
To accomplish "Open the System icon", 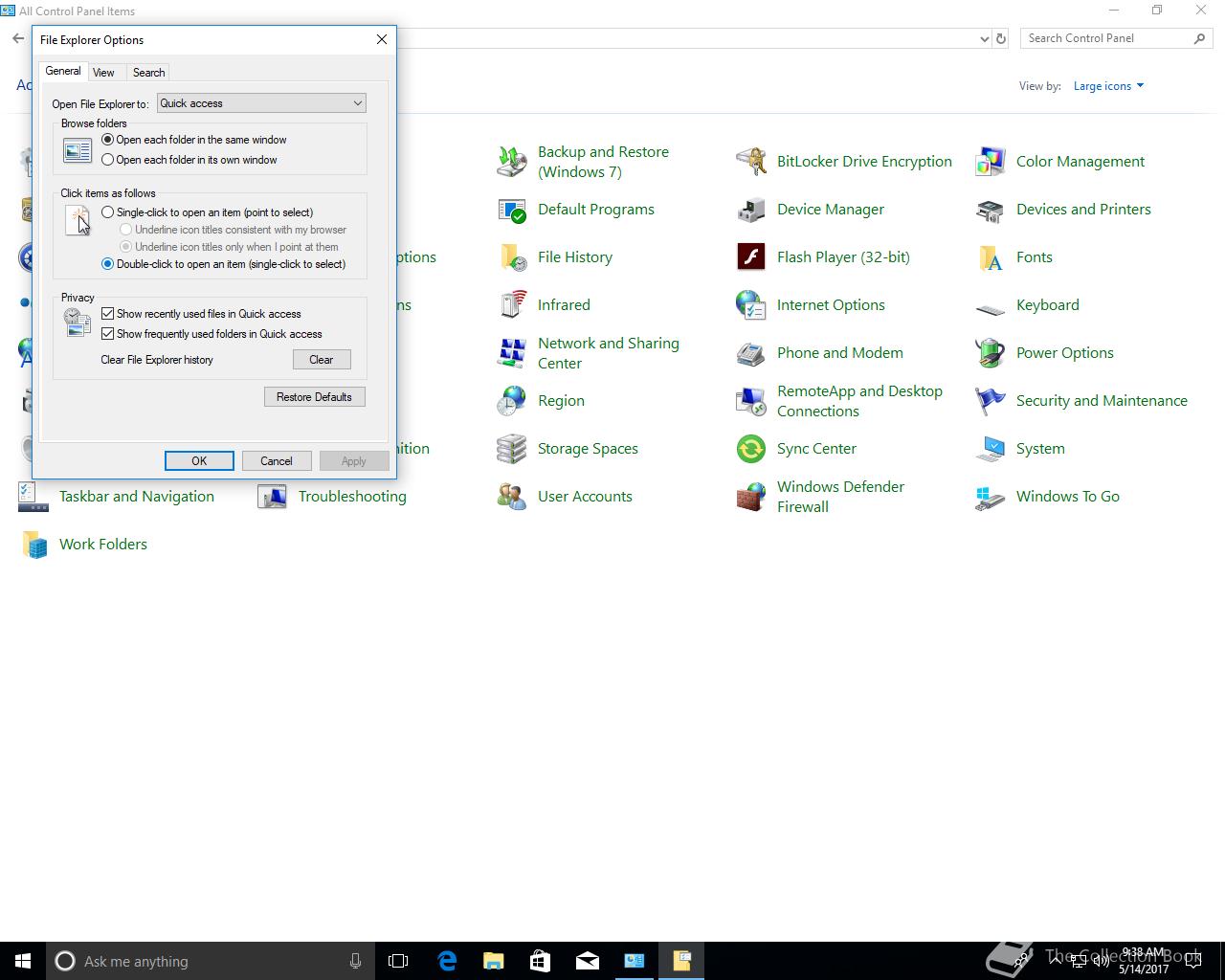I will (991, 449).
